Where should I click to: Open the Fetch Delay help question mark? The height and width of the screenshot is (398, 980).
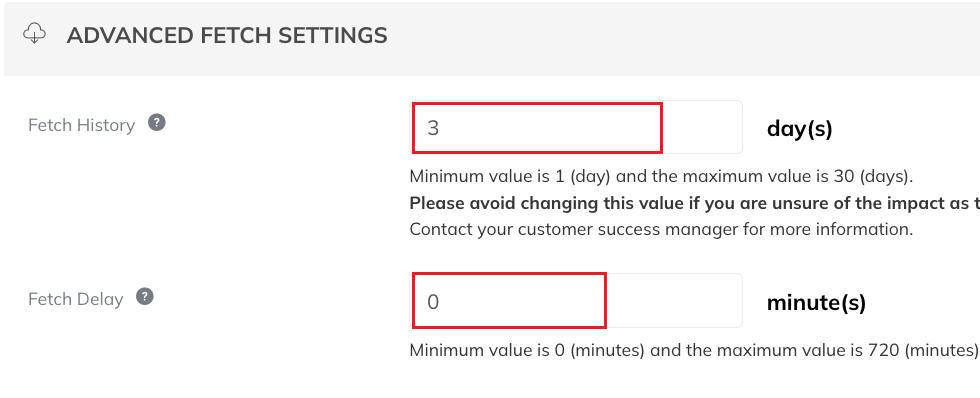click(x=145, y=296)
